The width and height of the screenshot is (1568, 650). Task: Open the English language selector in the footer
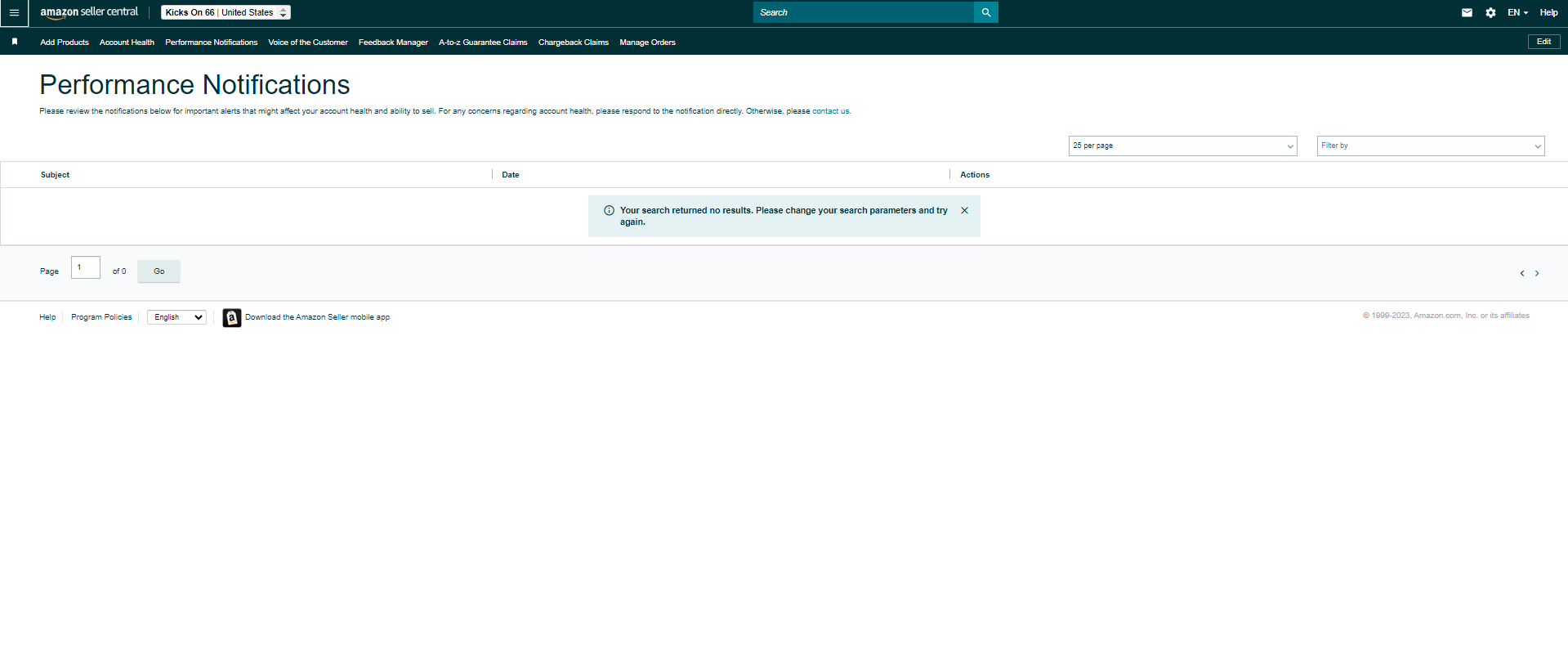(176, 317)
